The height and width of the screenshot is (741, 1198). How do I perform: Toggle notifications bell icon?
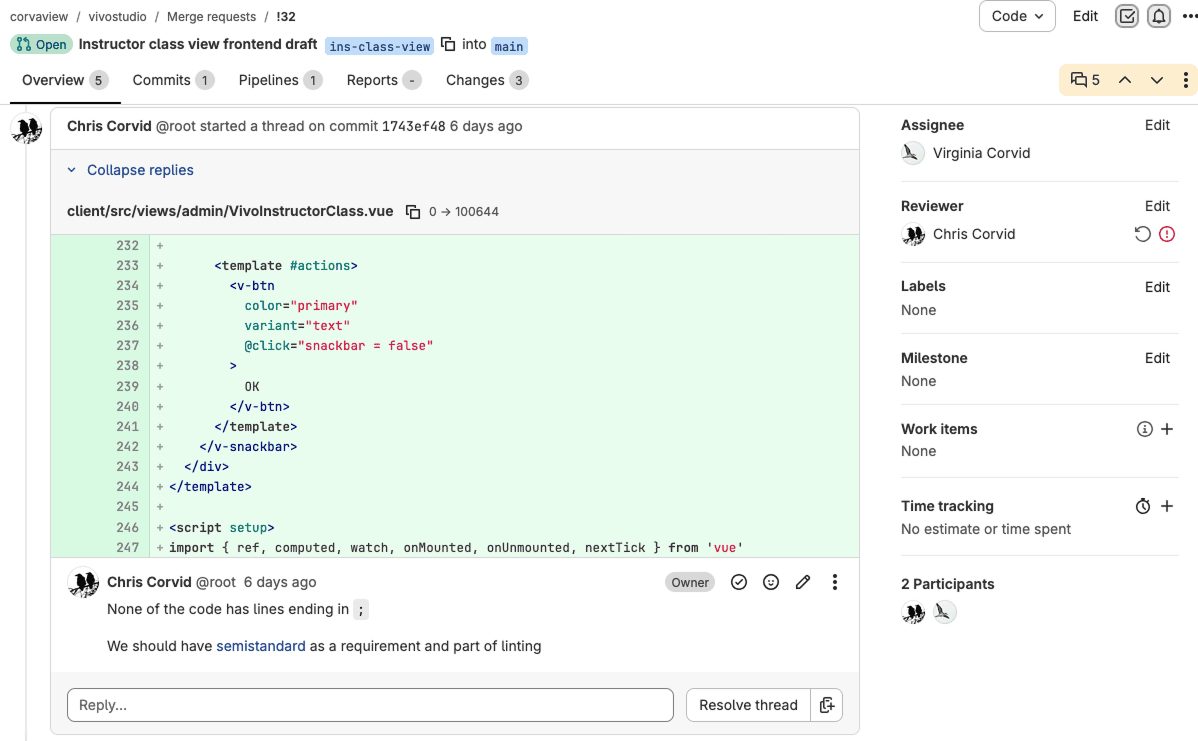pyautogui.click(x=1159, y=16)
